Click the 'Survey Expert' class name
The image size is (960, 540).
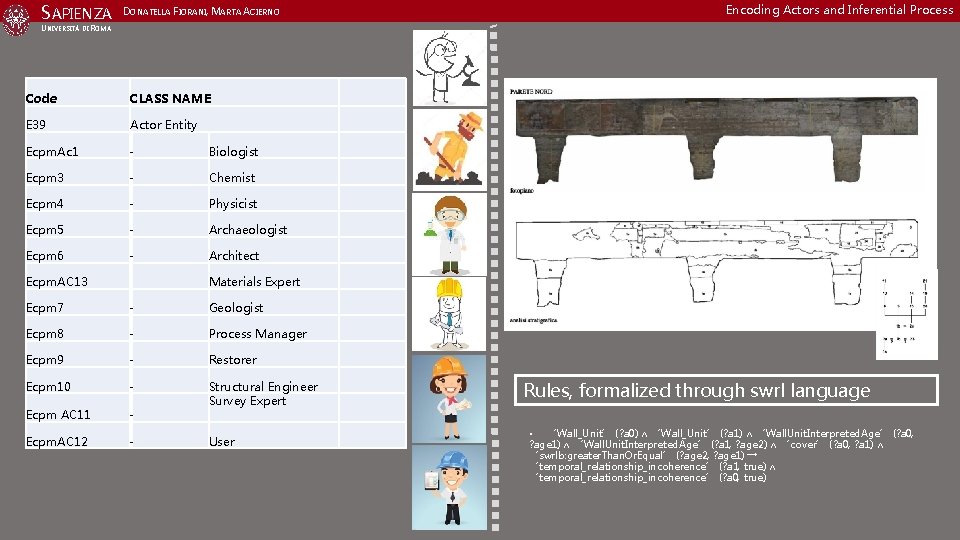point(247,401)
